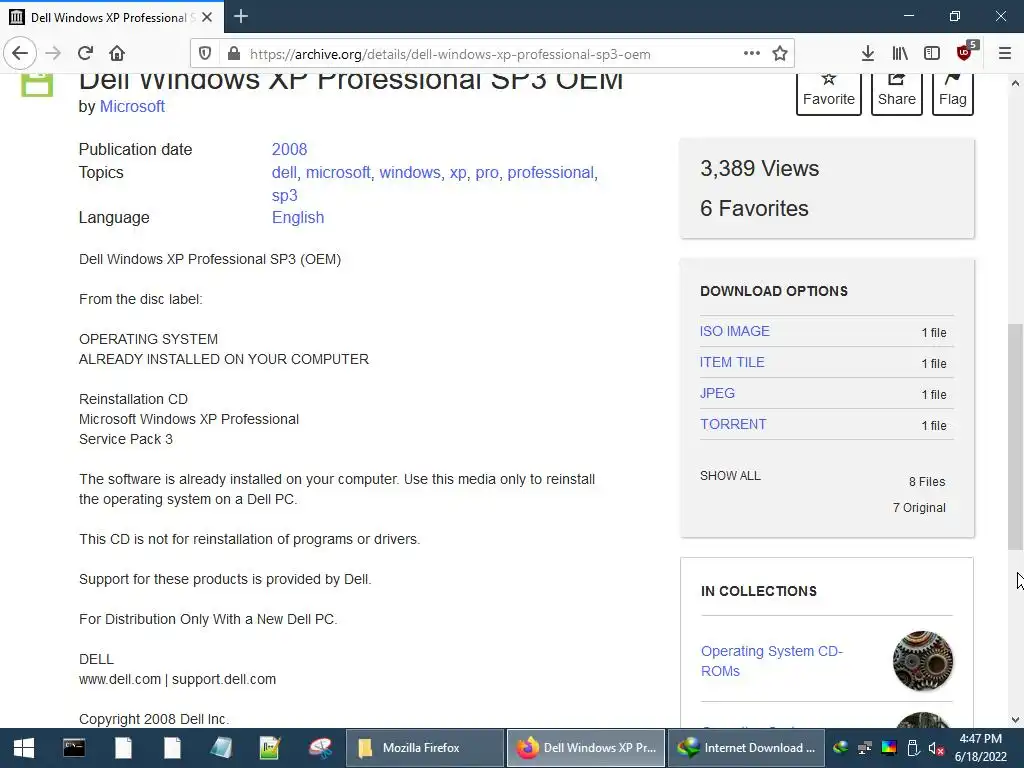Open the Firefox home page
The height and width of the screenshot is (768, 1024).
[117, 54]
